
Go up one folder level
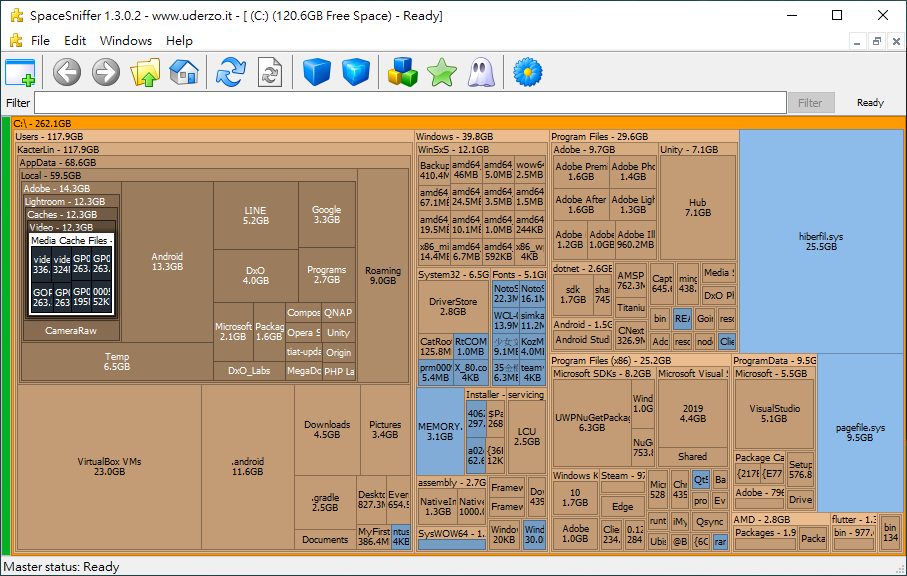146,72
